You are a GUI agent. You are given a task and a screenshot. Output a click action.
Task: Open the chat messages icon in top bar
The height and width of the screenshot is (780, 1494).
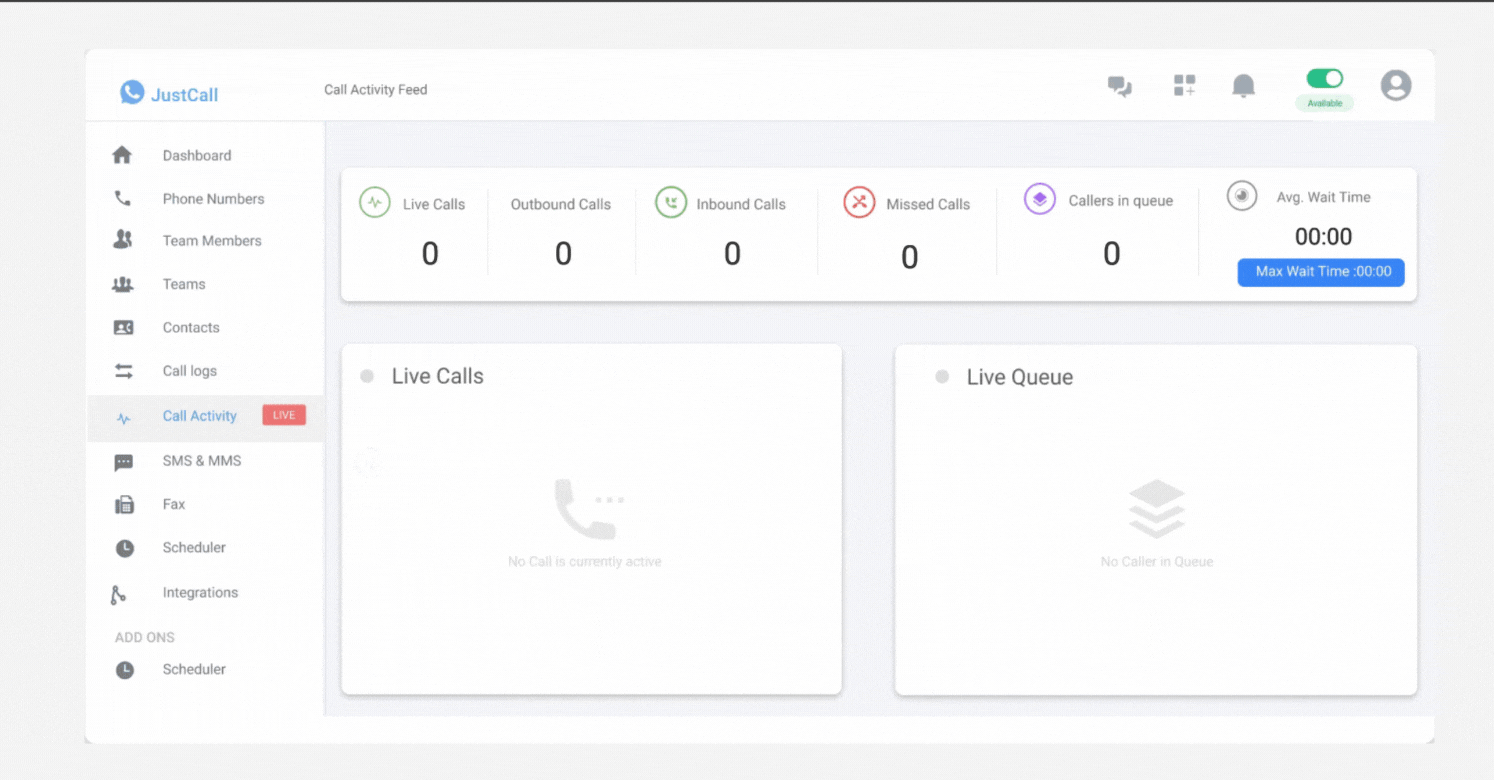[x=1119, y=86]
